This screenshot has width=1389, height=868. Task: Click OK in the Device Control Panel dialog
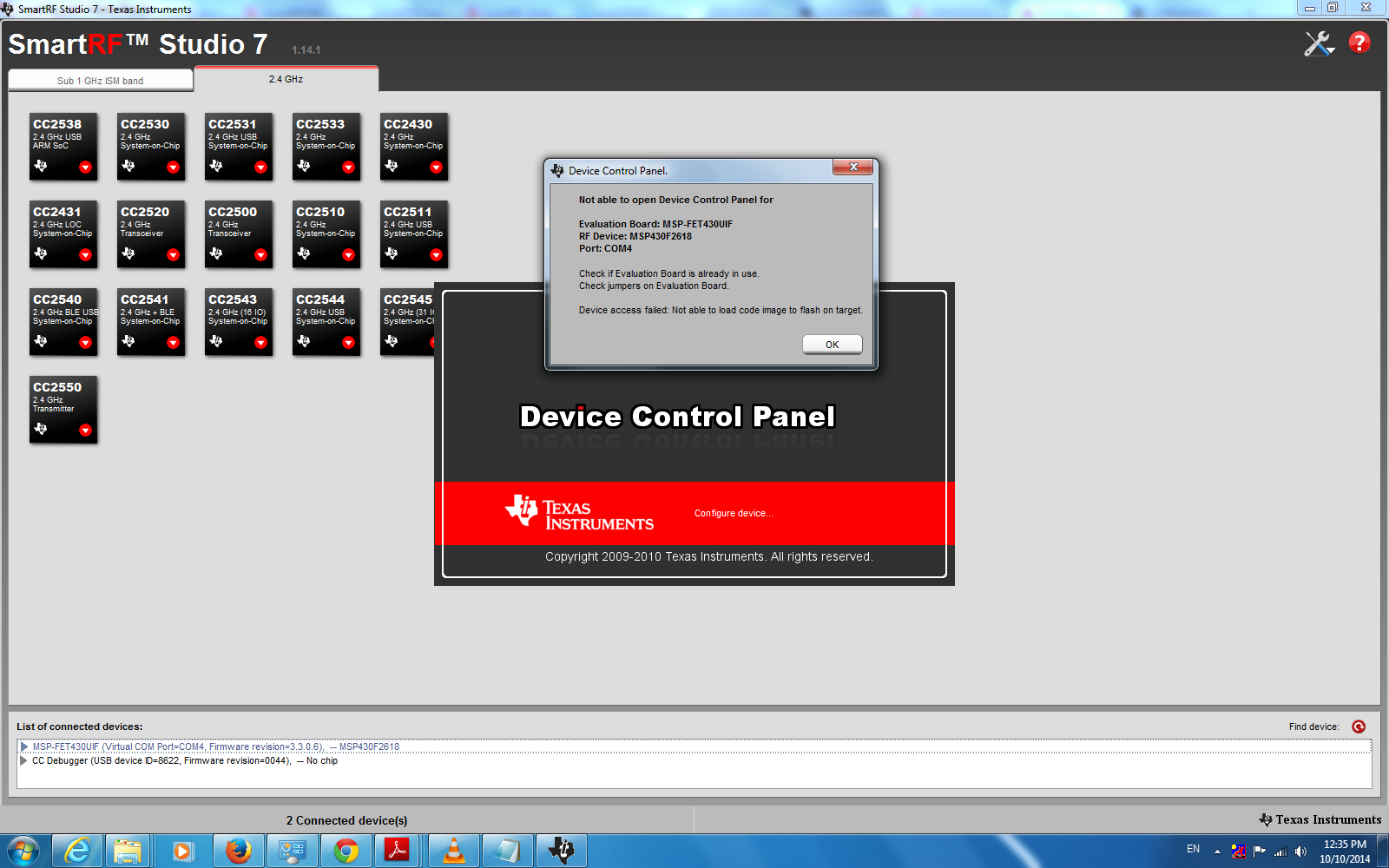[x=832, y=345]
